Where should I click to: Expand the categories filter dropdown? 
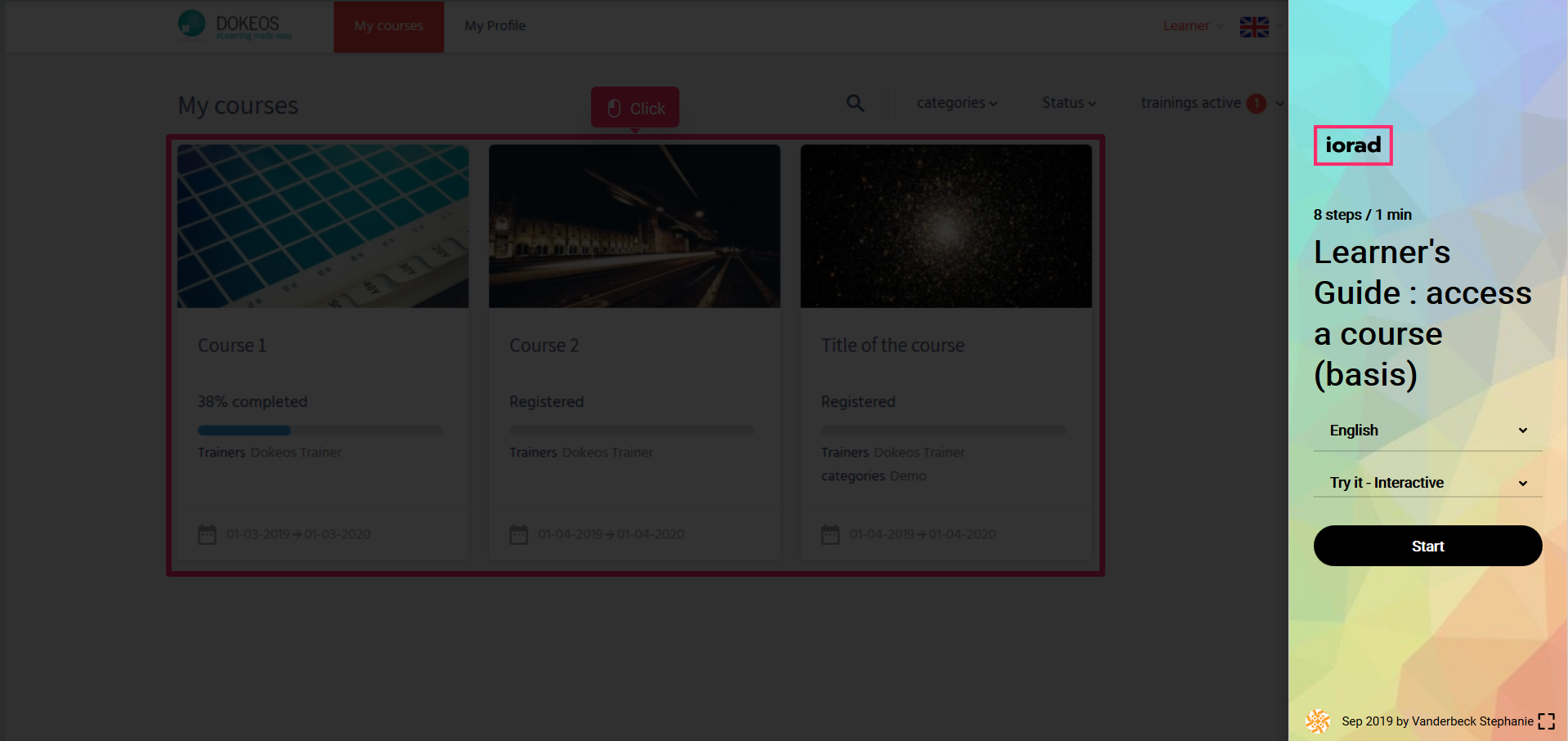pyautogui.click(x=956, y=103)
